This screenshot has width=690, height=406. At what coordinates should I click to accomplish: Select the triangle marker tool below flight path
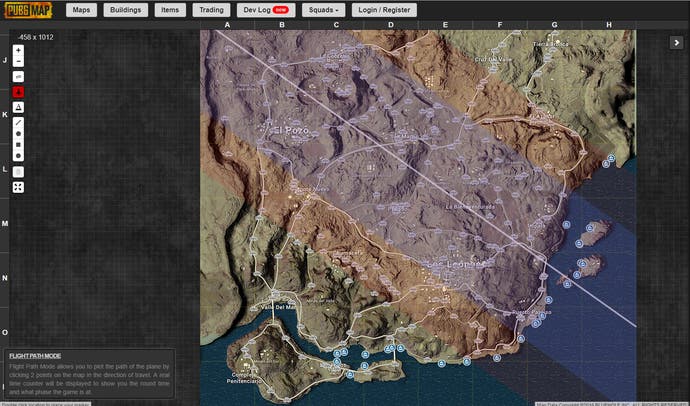pyautogui.click(x=18, y=107)
